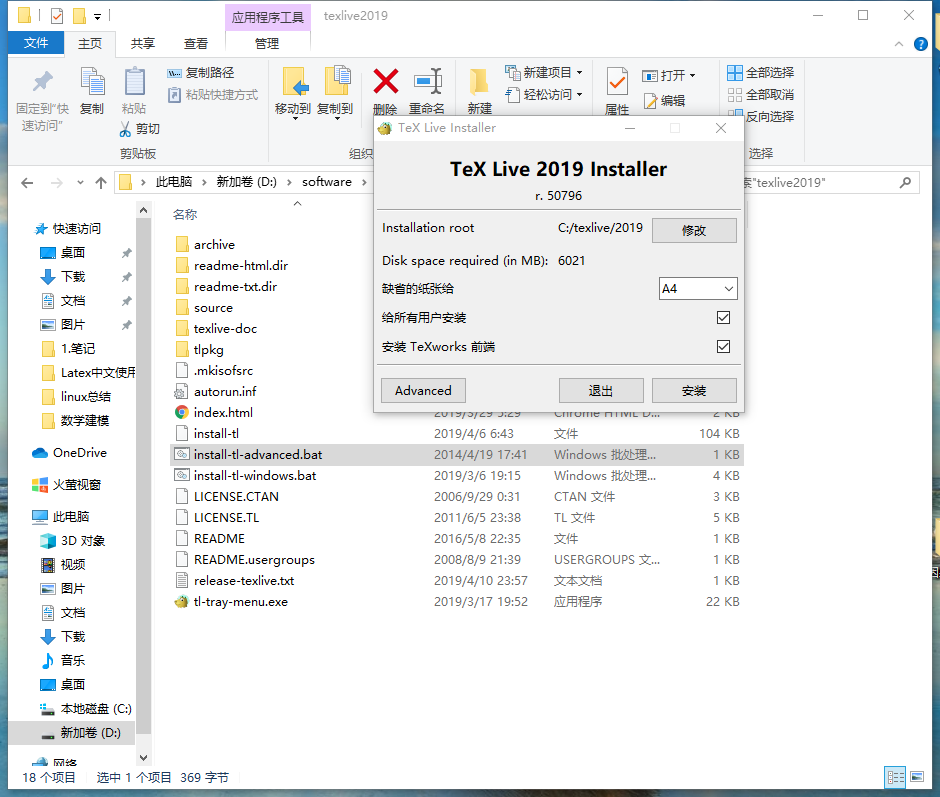Expand the New item dropdown
Viewport: 940px width, 797px height.
pos(579,73)
